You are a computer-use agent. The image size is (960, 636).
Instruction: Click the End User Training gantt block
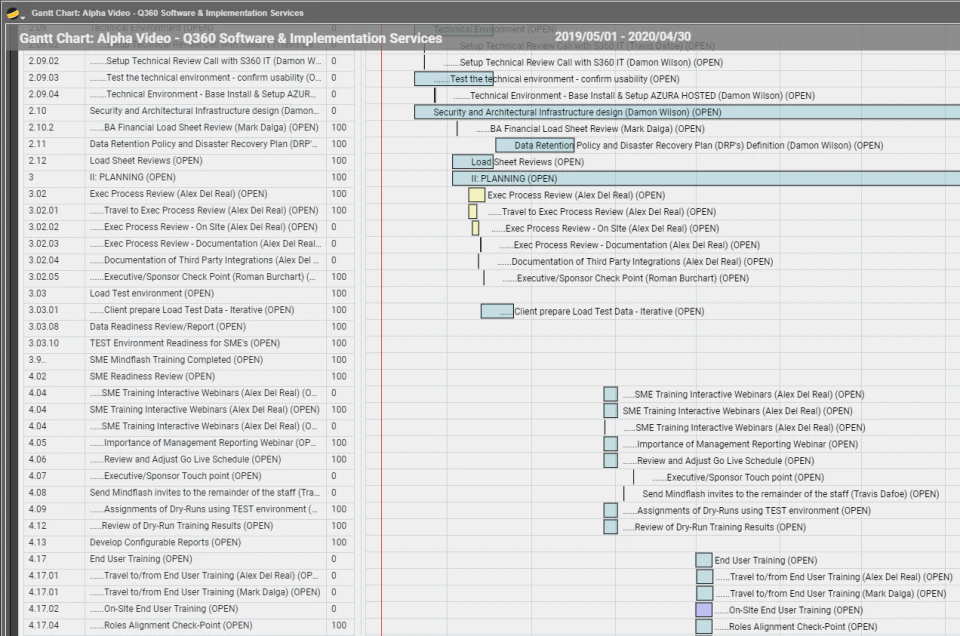[x=704, y=560]
